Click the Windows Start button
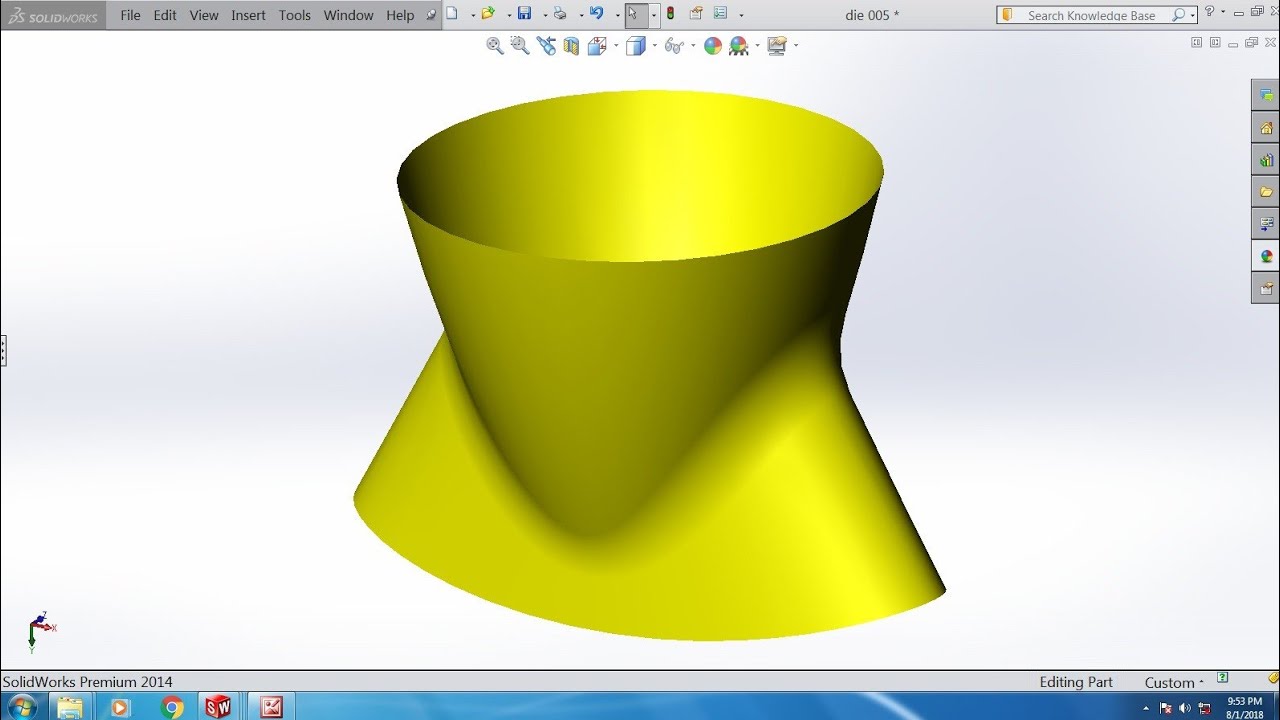The width and height of the screenshot is (1280, 720). tap(21, 707)
